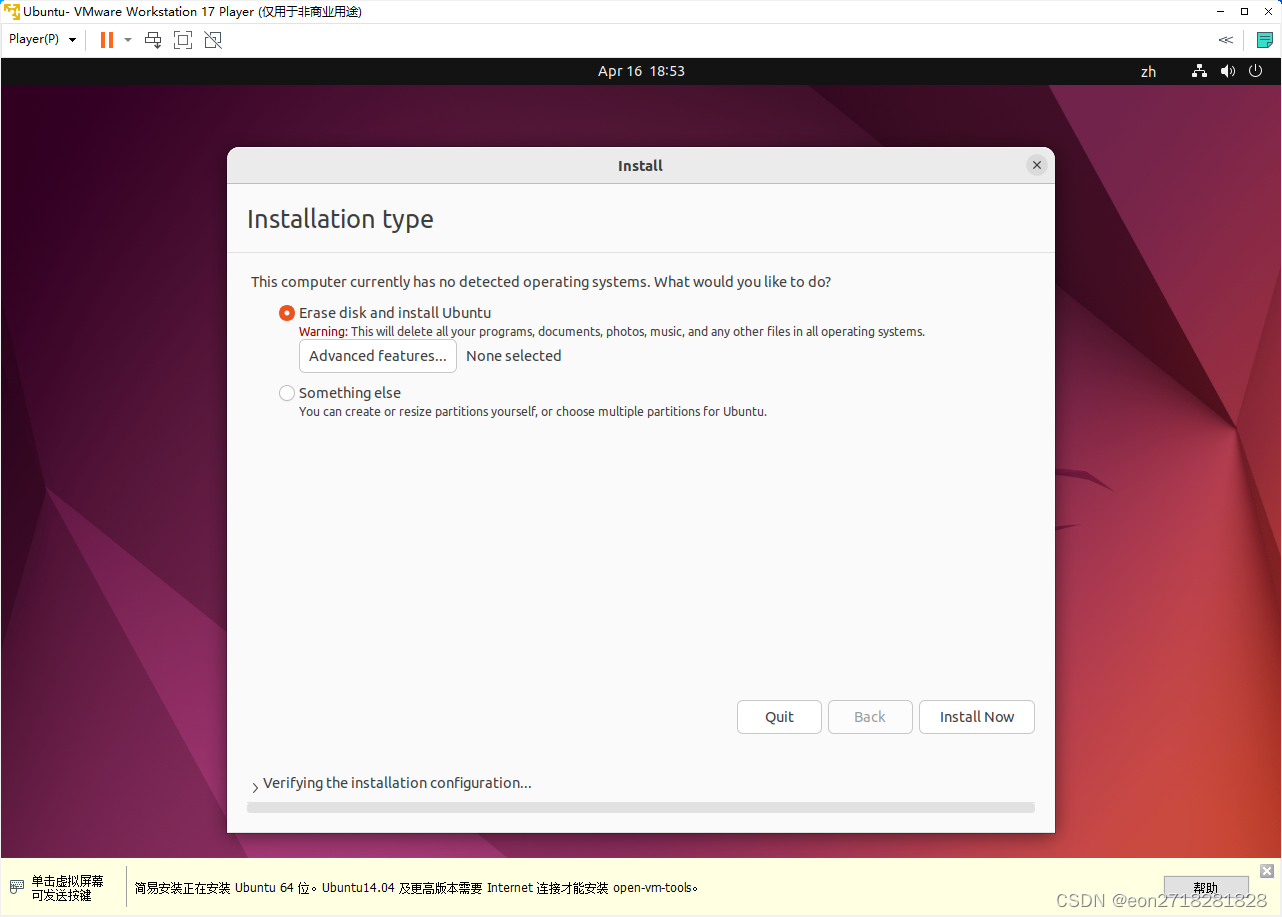Click the Installation type heading
The width and height of the screenshot is (1282, 917).
tap(340, 219)
